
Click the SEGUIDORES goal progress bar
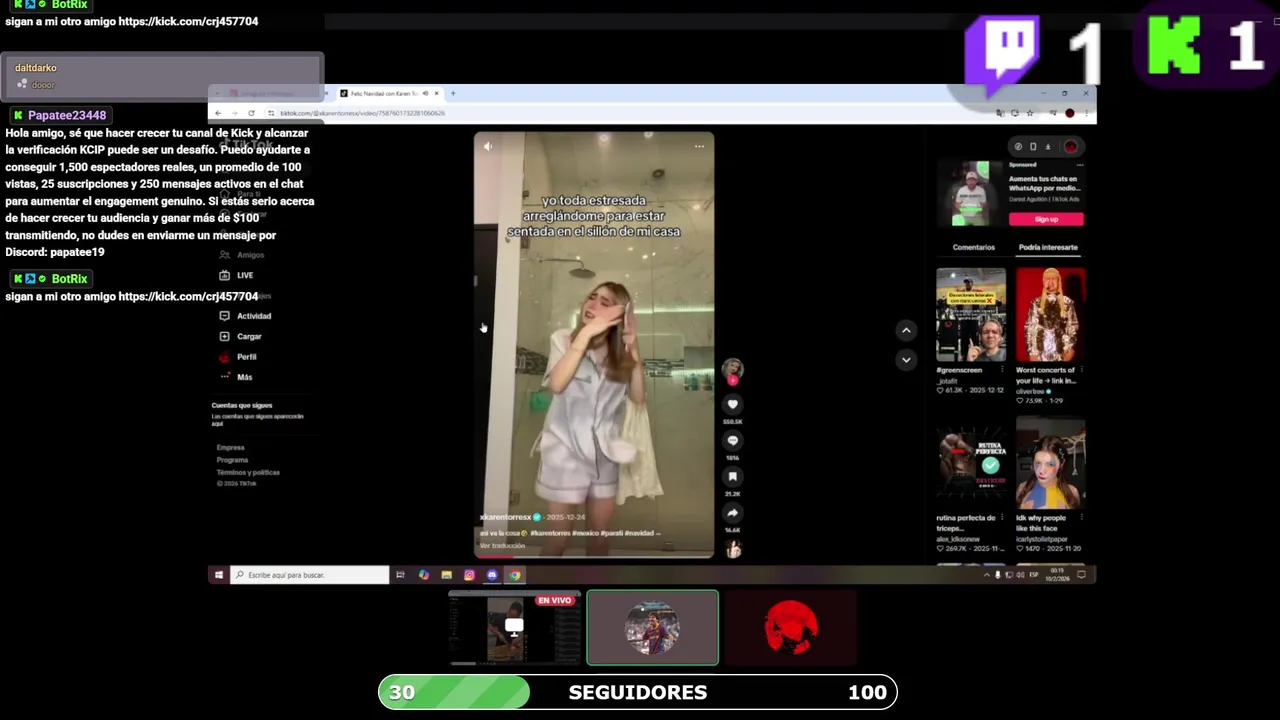click(638, 692)
